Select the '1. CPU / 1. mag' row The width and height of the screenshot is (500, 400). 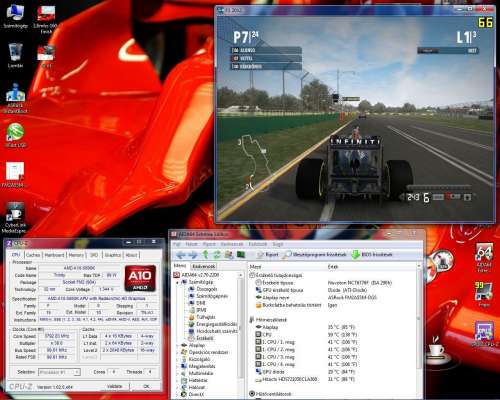(x=333, y=342)
